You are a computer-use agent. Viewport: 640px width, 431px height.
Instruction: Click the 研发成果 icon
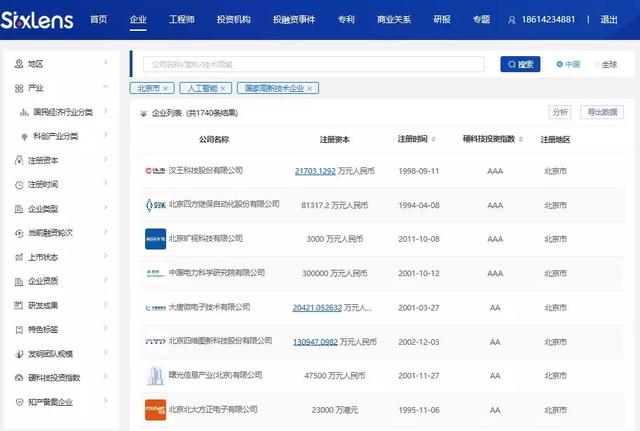point(19,305)
